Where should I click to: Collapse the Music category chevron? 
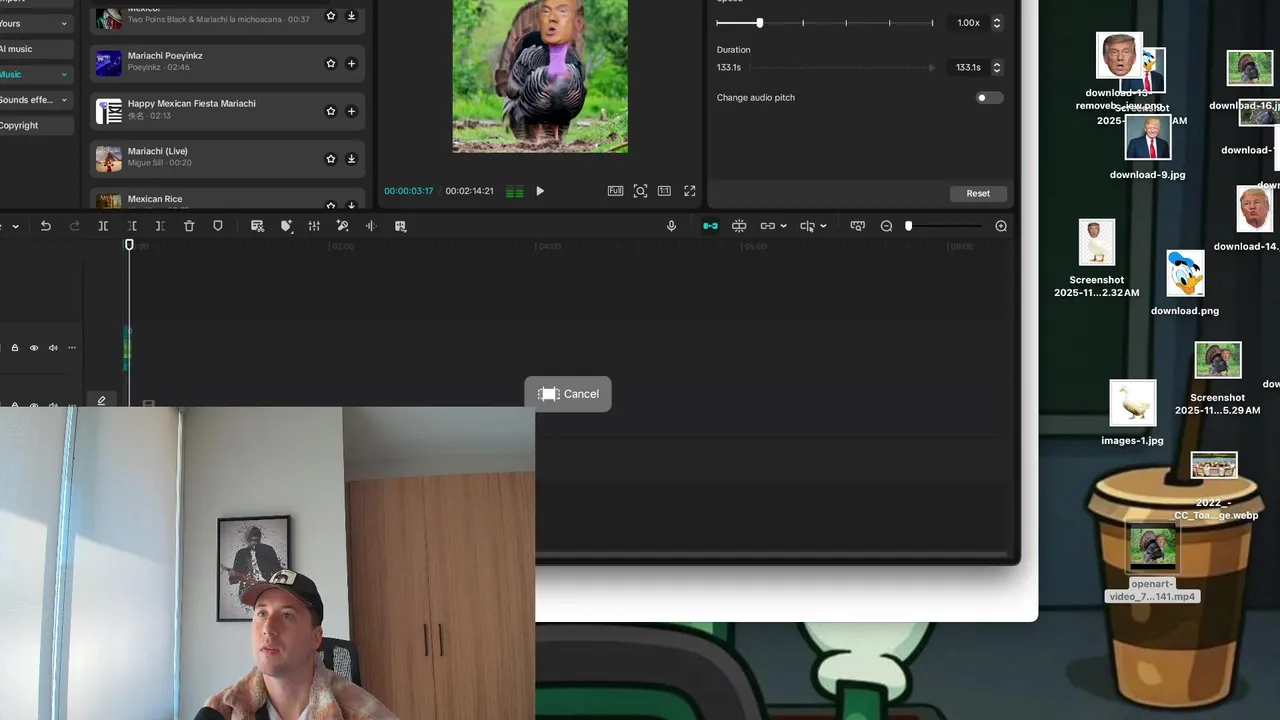[x=65, y=75]
